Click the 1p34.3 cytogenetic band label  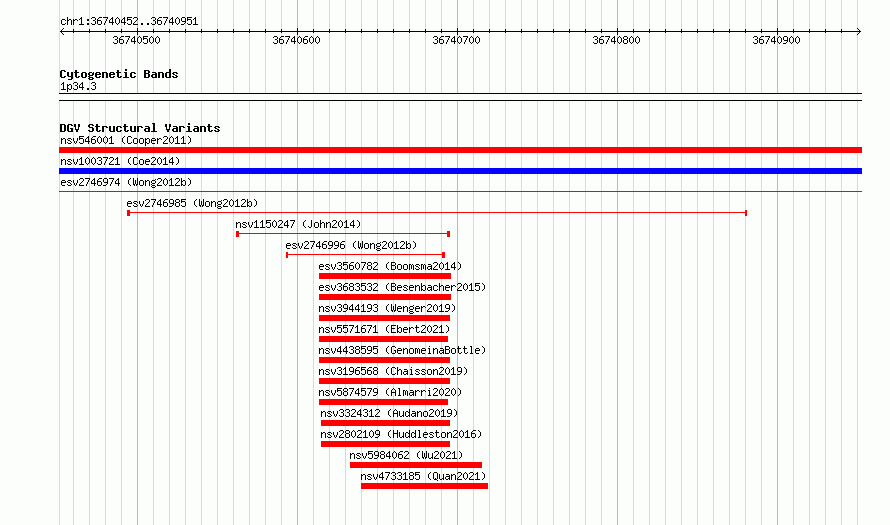(78, 86)
